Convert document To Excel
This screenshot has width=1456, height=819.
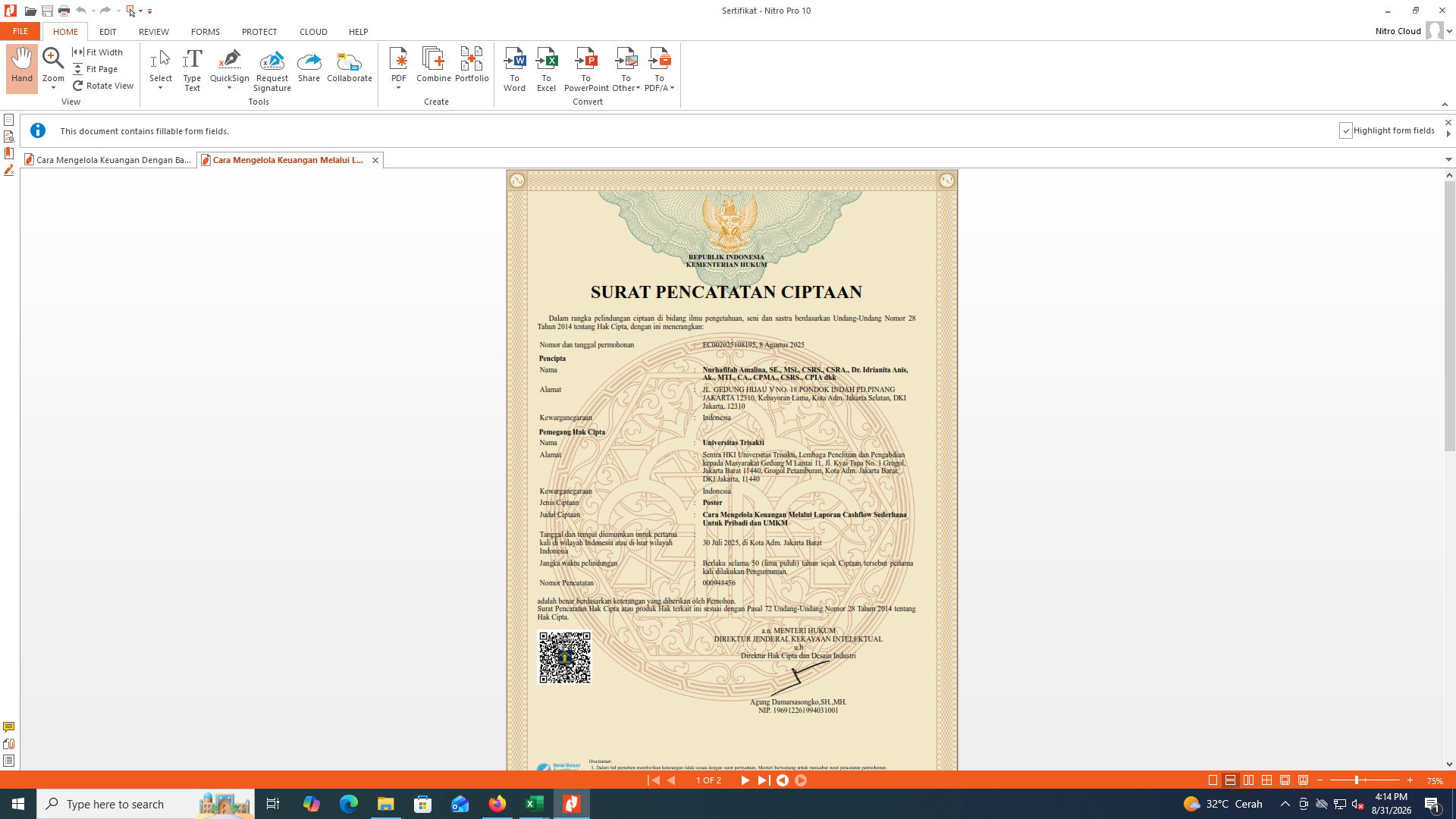(546, 70)
